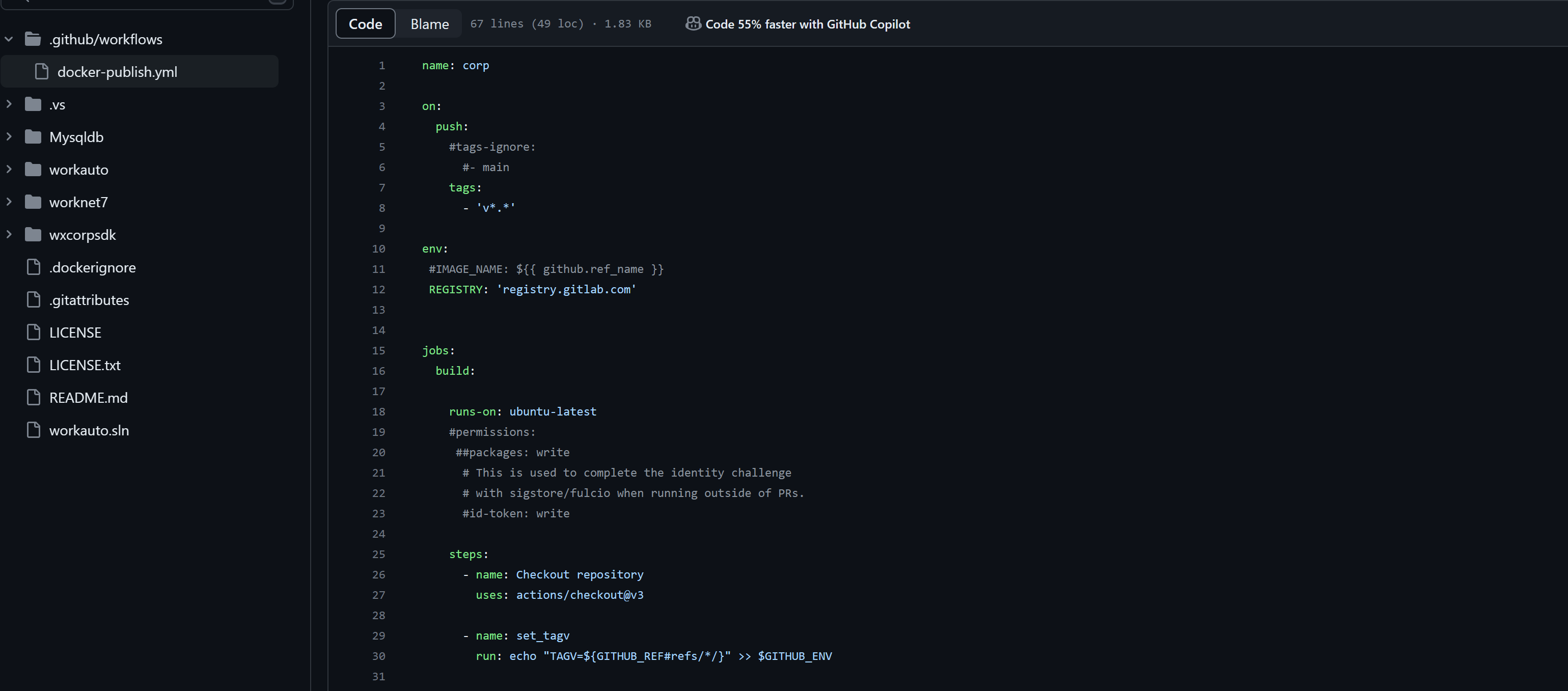Click the wxcorpsdk folder icon

point(33,235)
